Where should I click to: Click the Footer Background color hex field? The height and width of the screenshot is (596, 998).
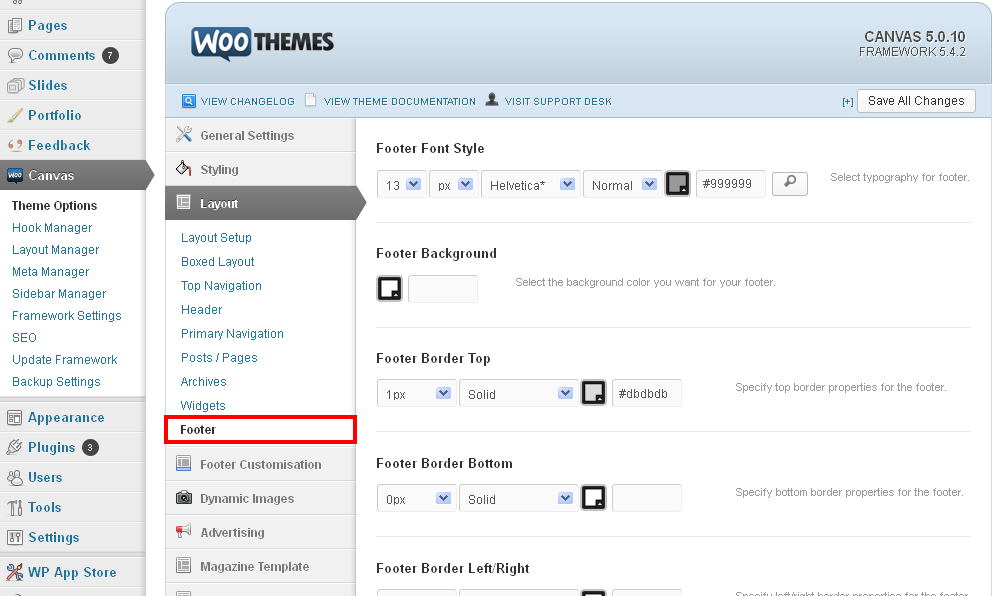[x=442, y=288]
